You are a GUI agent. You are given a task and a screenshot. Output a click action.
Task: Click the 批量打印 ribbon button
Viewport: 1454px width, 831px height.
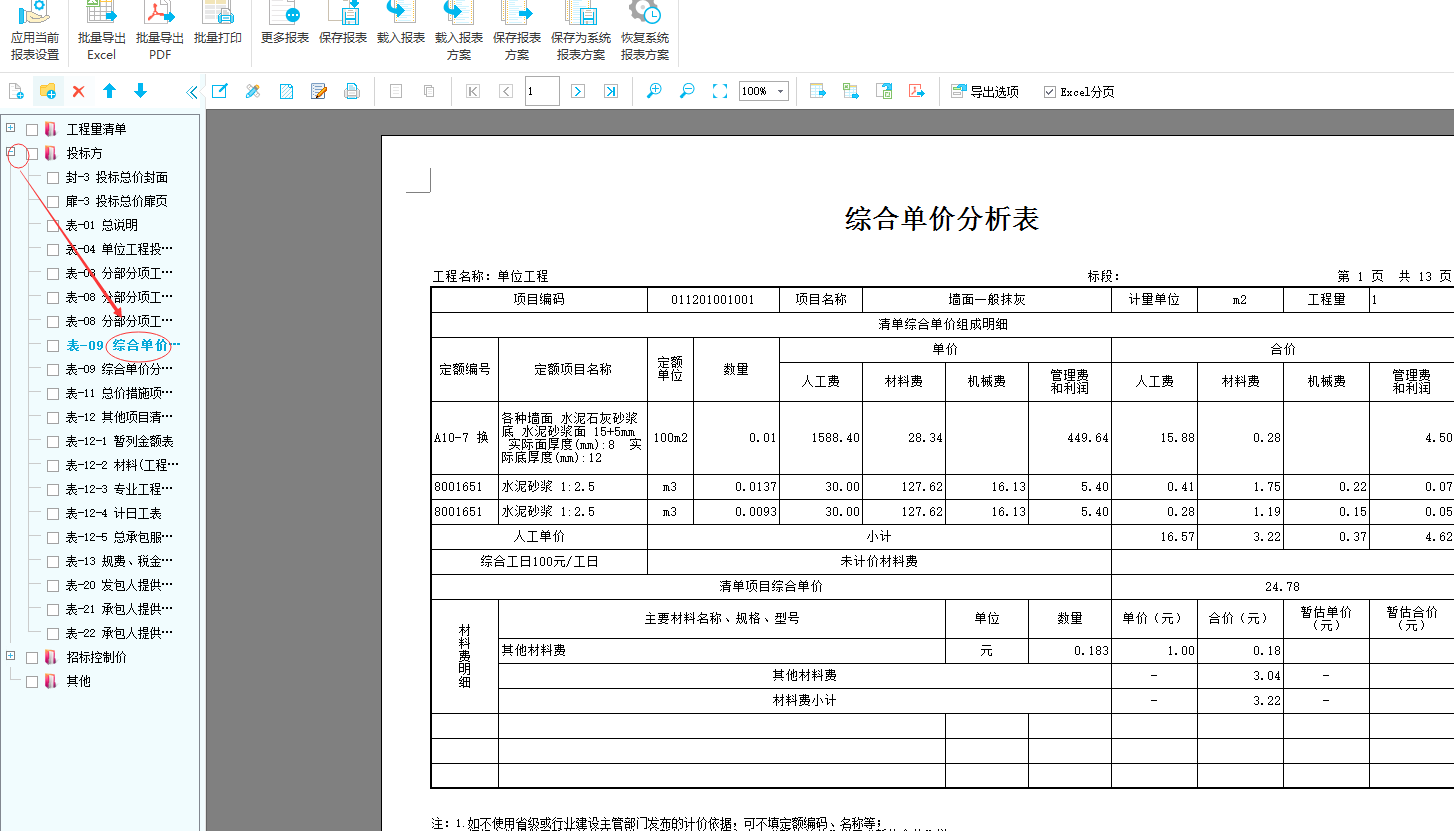(x=218, y=25)
